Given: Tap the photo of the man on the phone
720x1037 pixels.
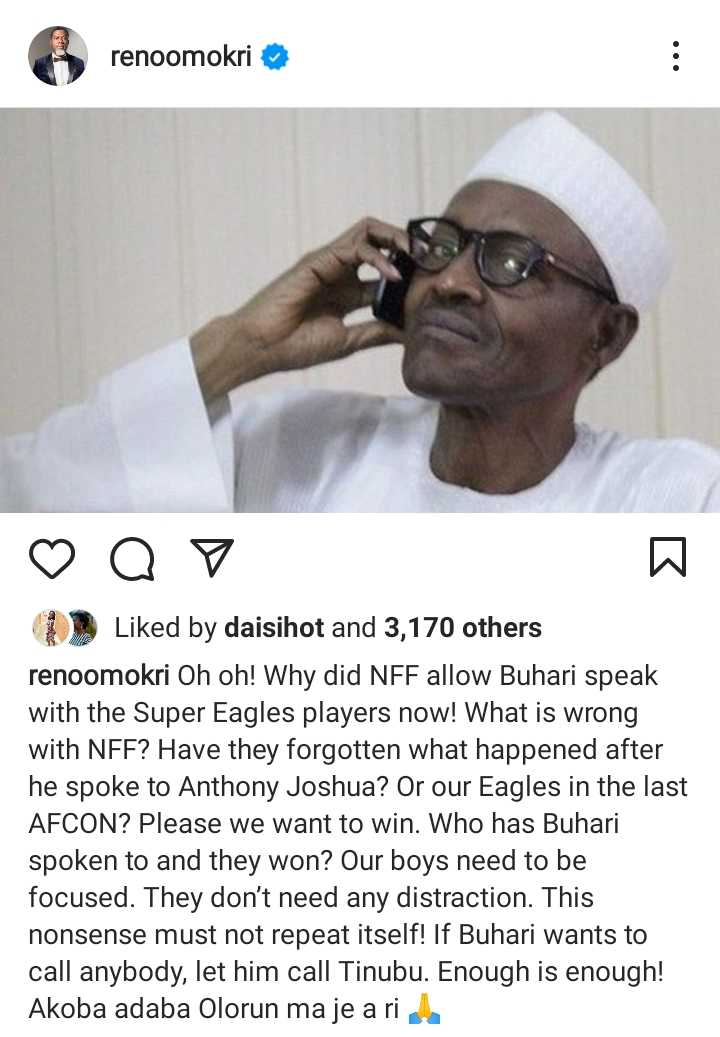Looking at the screenshot, I should [360, 310].
